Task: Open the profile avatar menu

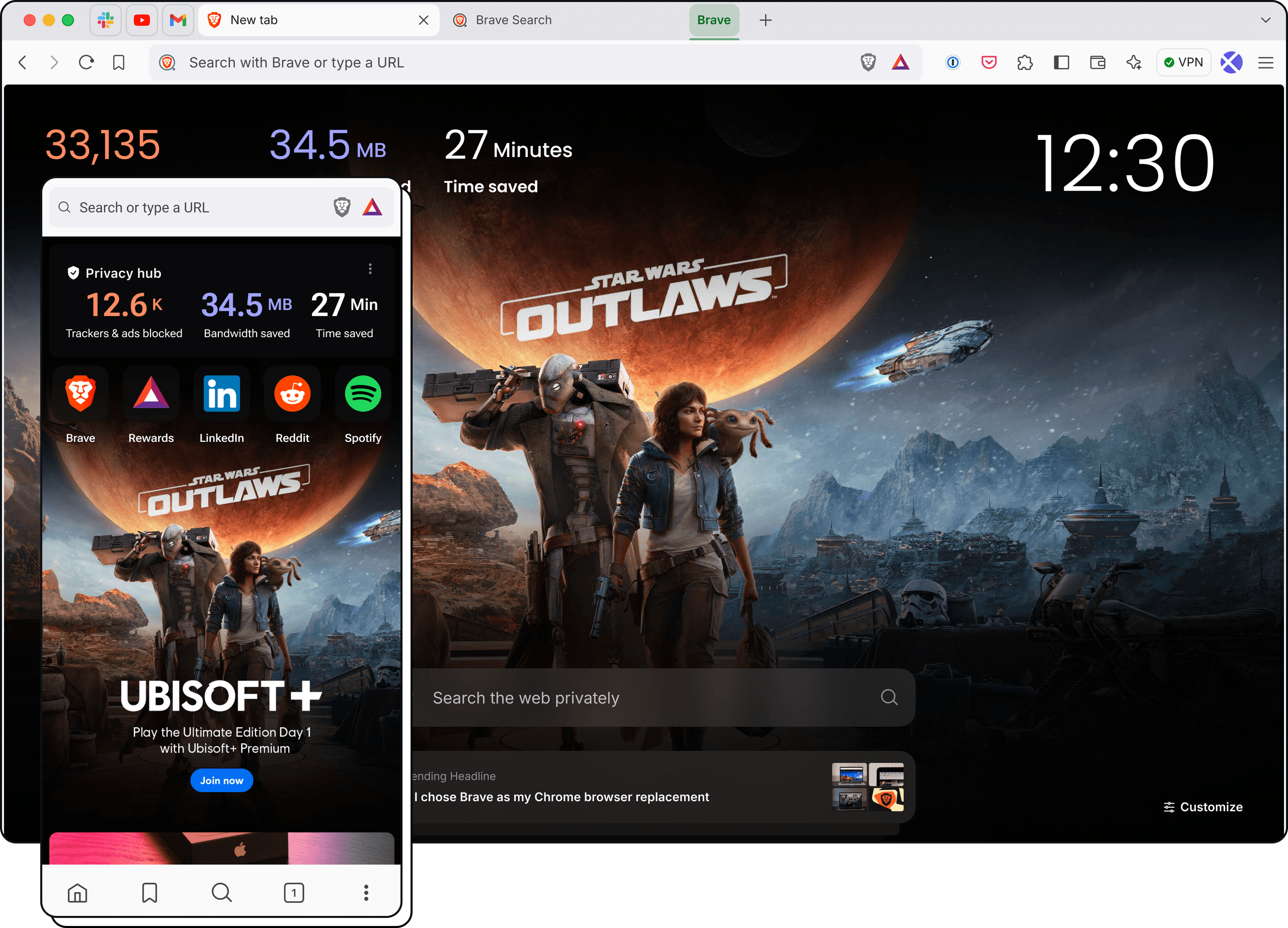Action: click(x=1231, y=62)
